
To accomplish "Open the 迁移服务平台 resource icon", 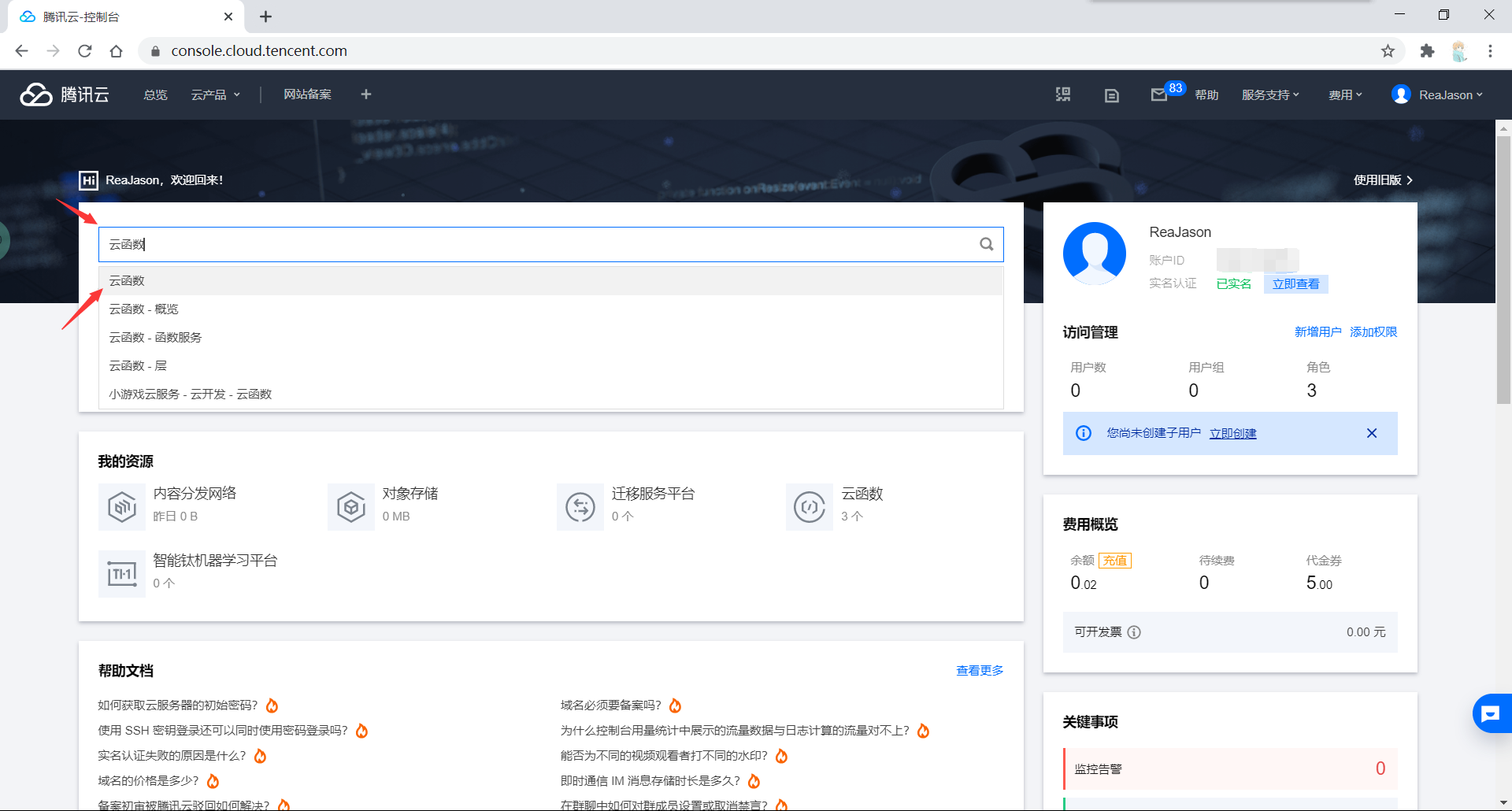I will (580, 507).
